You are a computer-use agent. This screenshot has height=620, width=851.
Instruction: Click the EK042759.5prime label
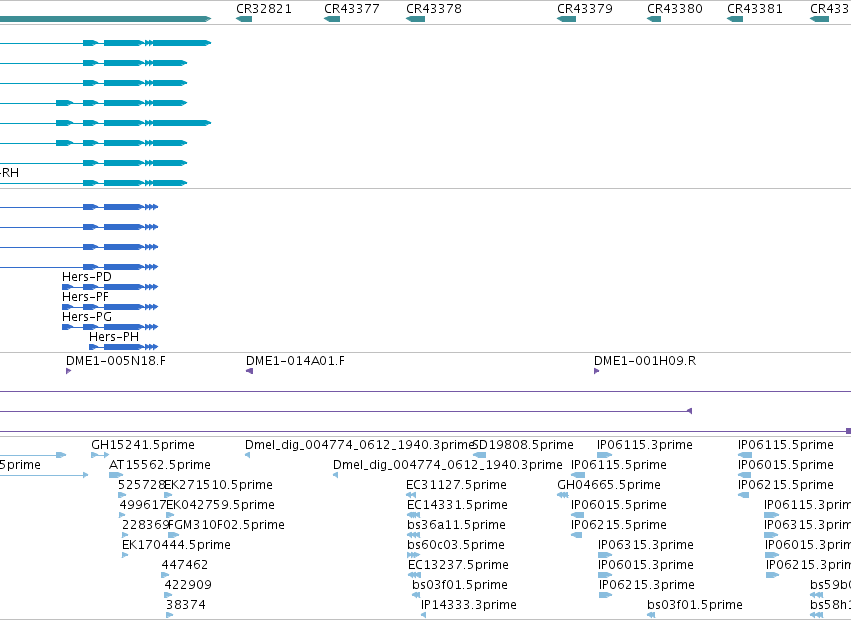[220, 505]
